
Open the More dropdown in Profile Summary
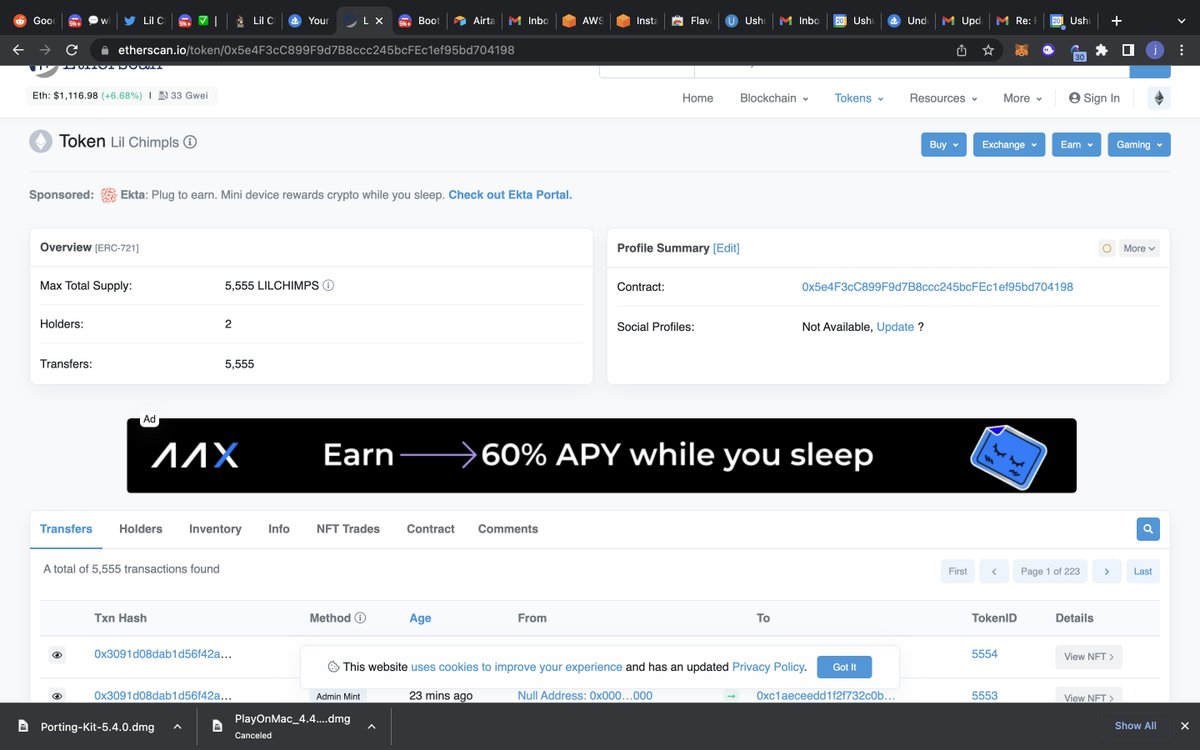tap(1139, 248)
